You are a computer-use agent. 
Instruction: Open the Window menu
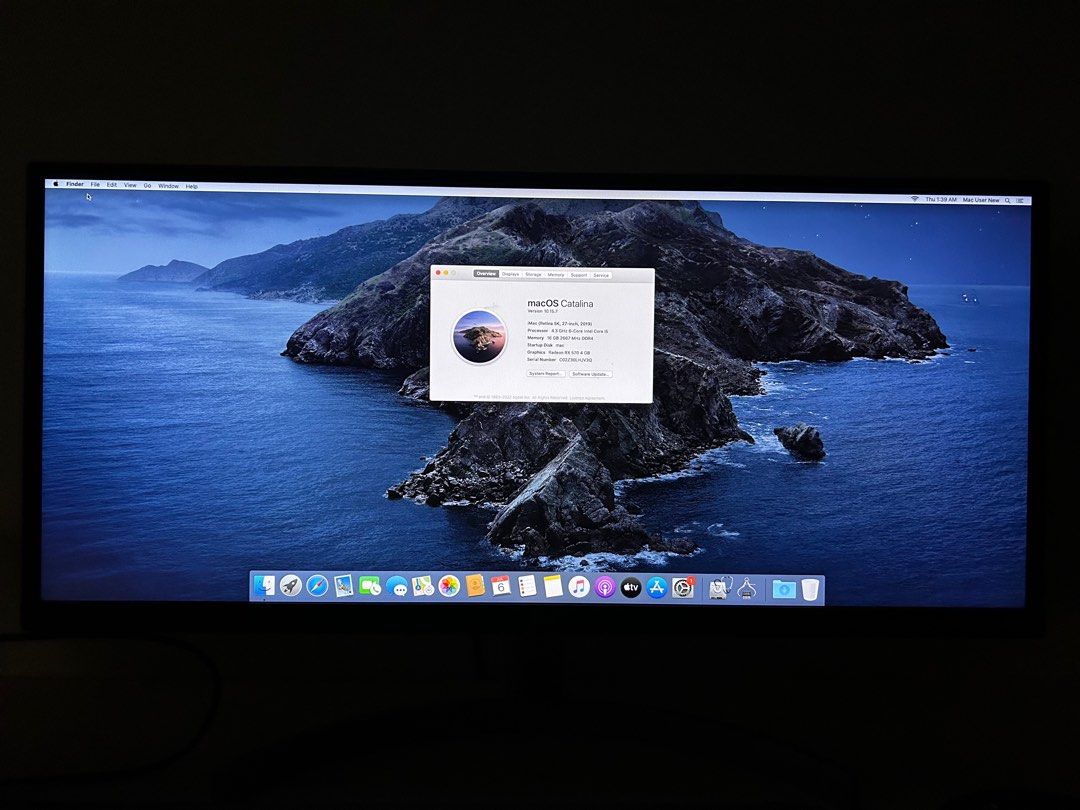(x=168, y=186)
